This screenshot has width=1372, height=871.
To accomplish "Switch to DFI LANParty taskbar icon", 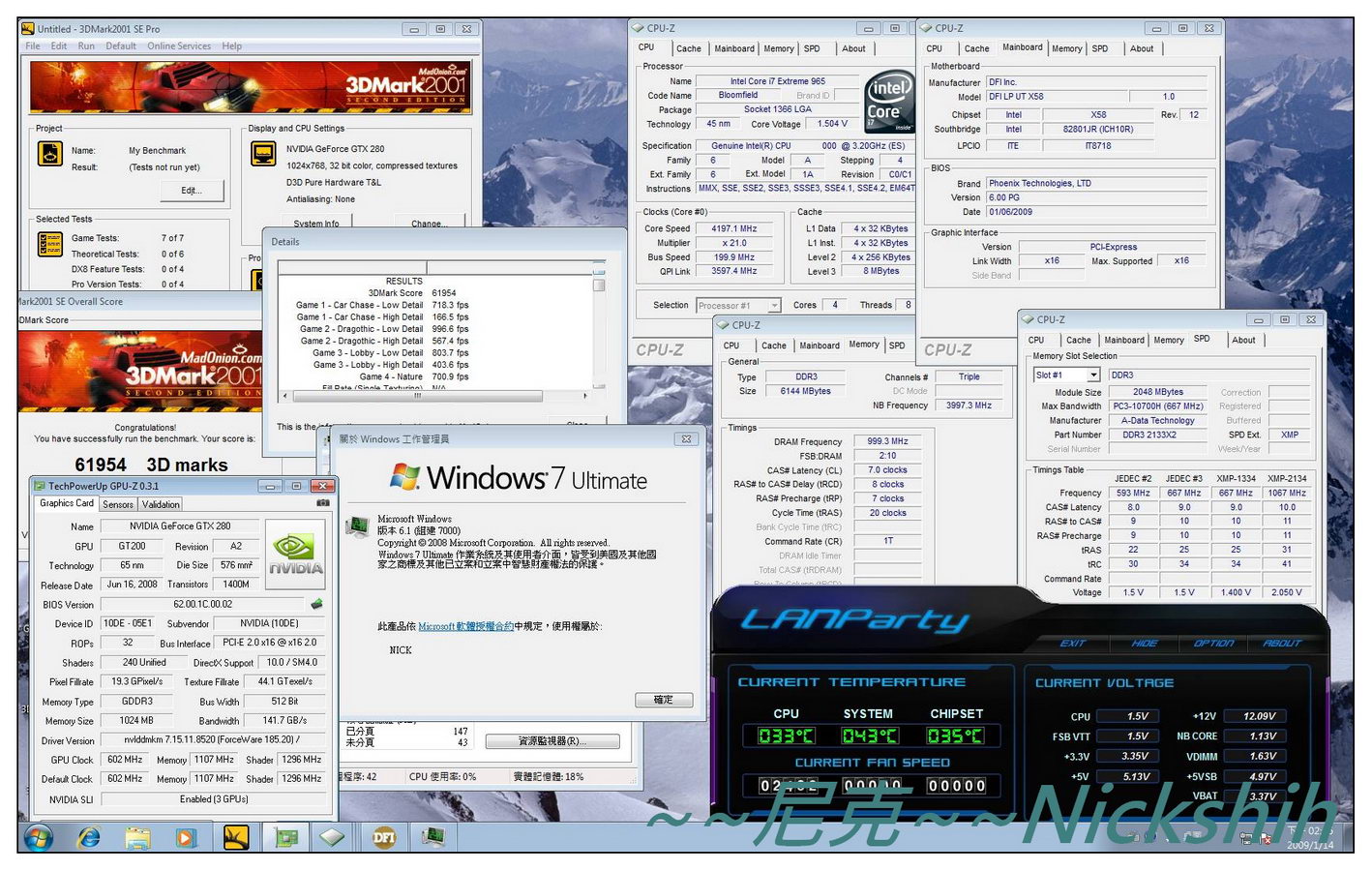I will click(x=384, y=837).
